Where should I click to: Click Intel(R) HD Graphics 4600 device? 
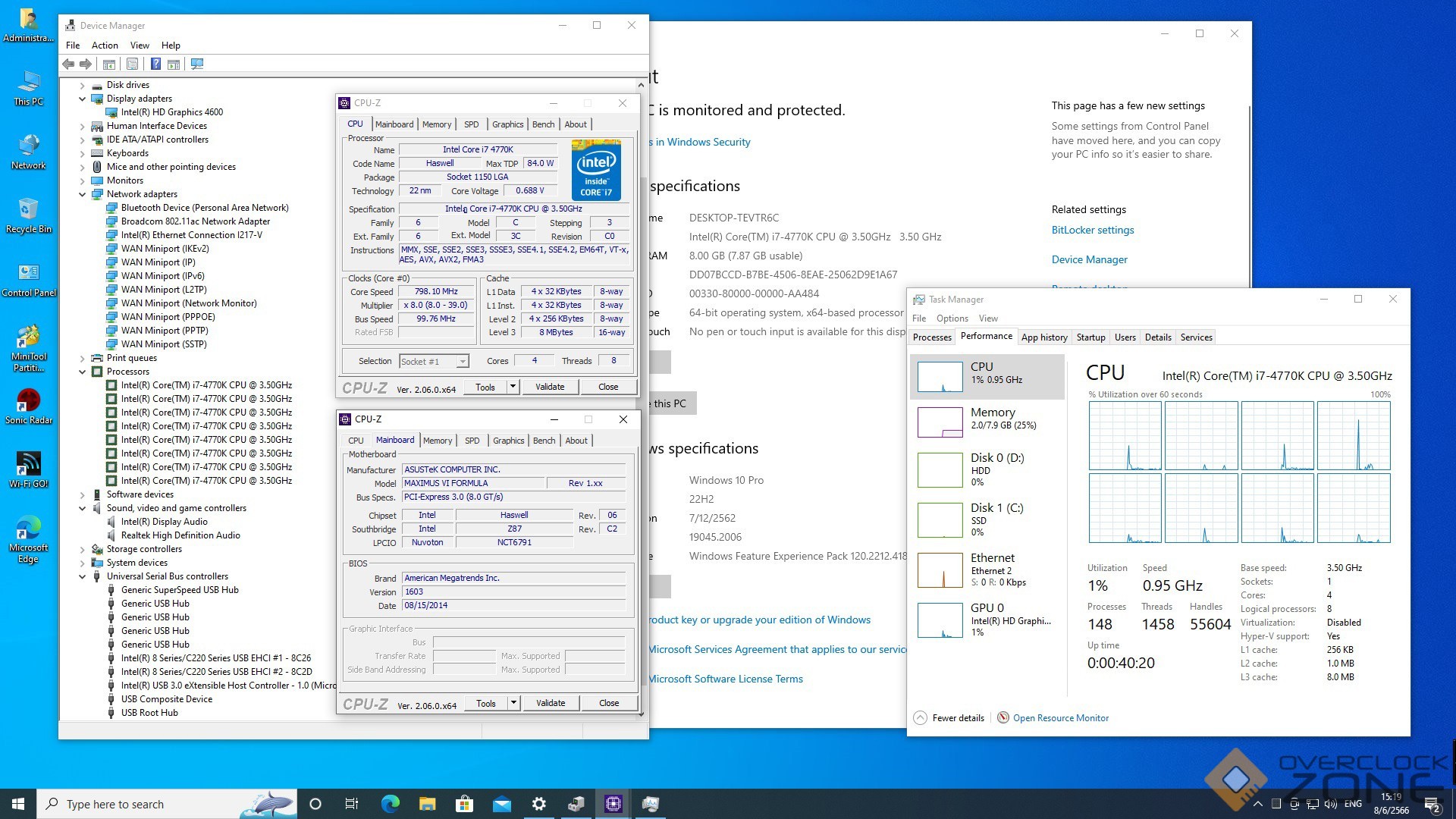tap(171, 112)
